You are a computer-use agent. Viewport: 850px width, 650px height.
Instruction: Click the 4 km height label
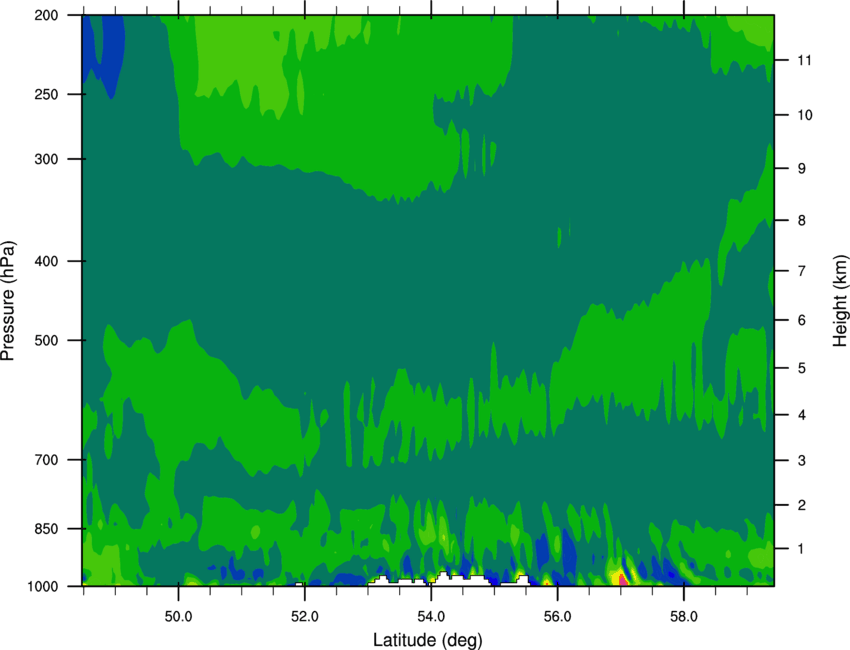click(x=801, y=415)
